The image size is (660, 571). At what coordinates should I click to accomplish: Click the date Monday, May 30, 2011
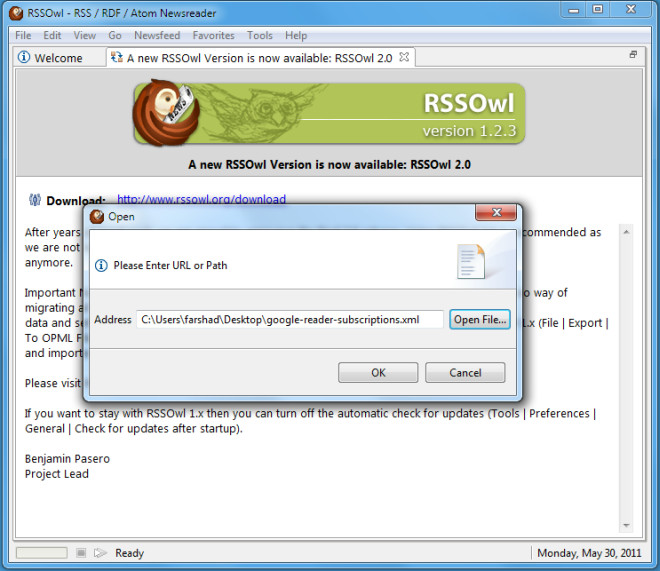click(589, 553)
